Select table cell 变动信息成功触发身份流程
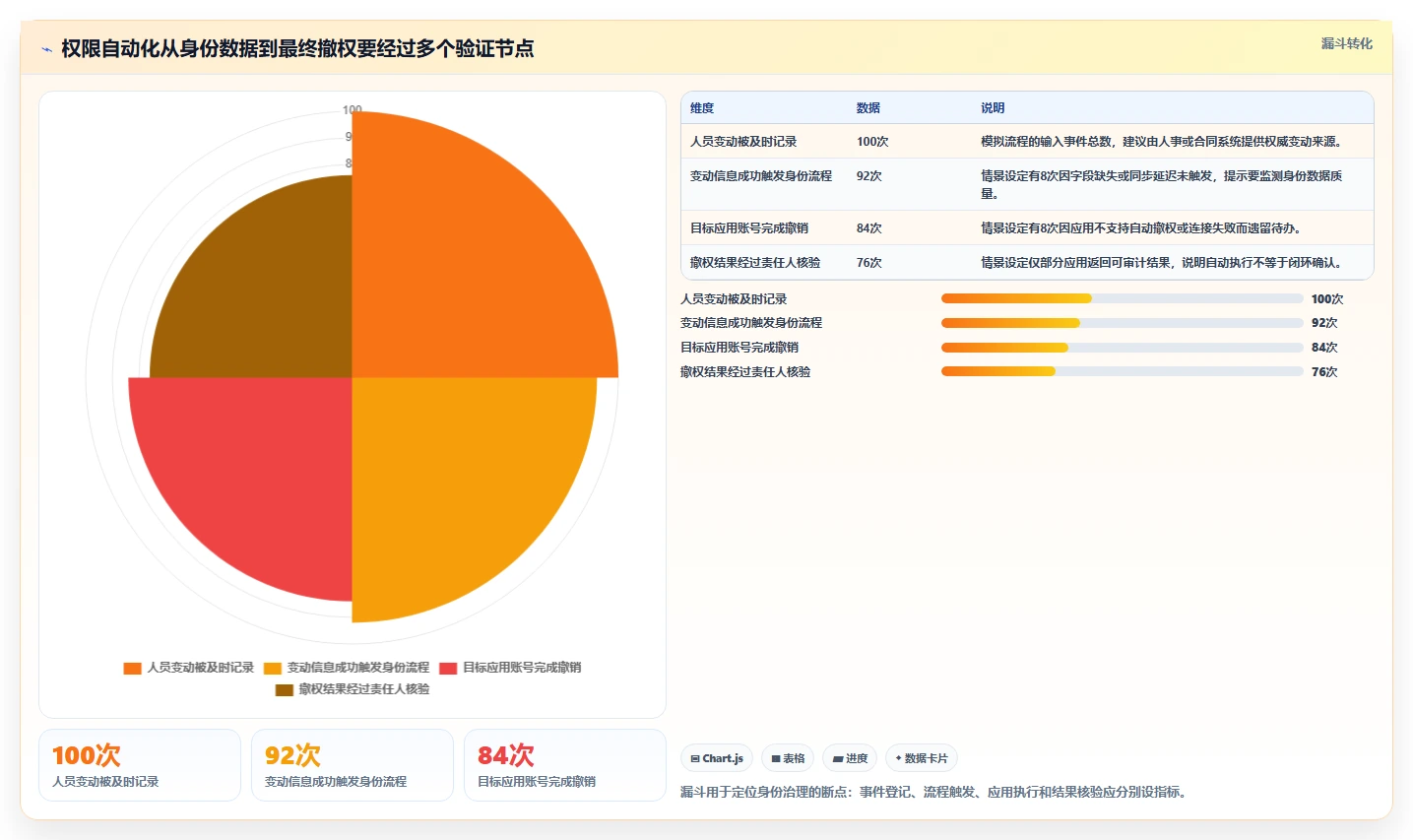 (761, 176)
